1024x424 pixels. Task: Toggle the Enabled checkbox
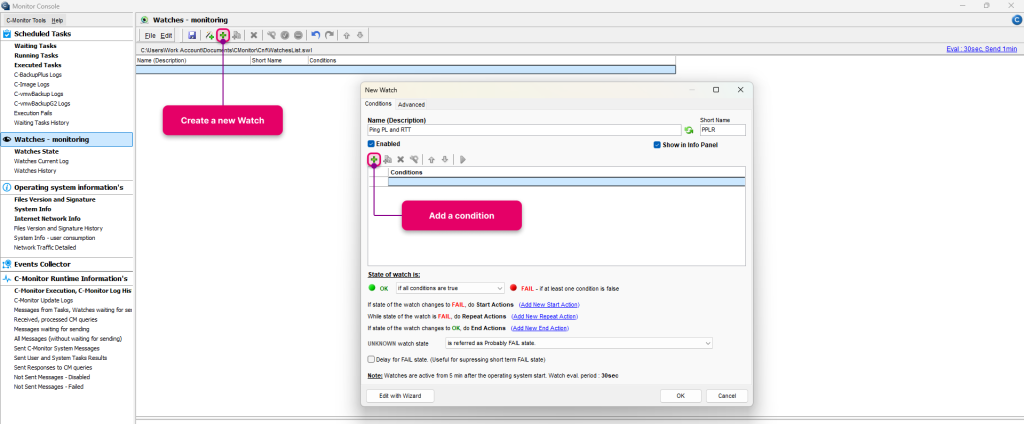coord(371,144)
